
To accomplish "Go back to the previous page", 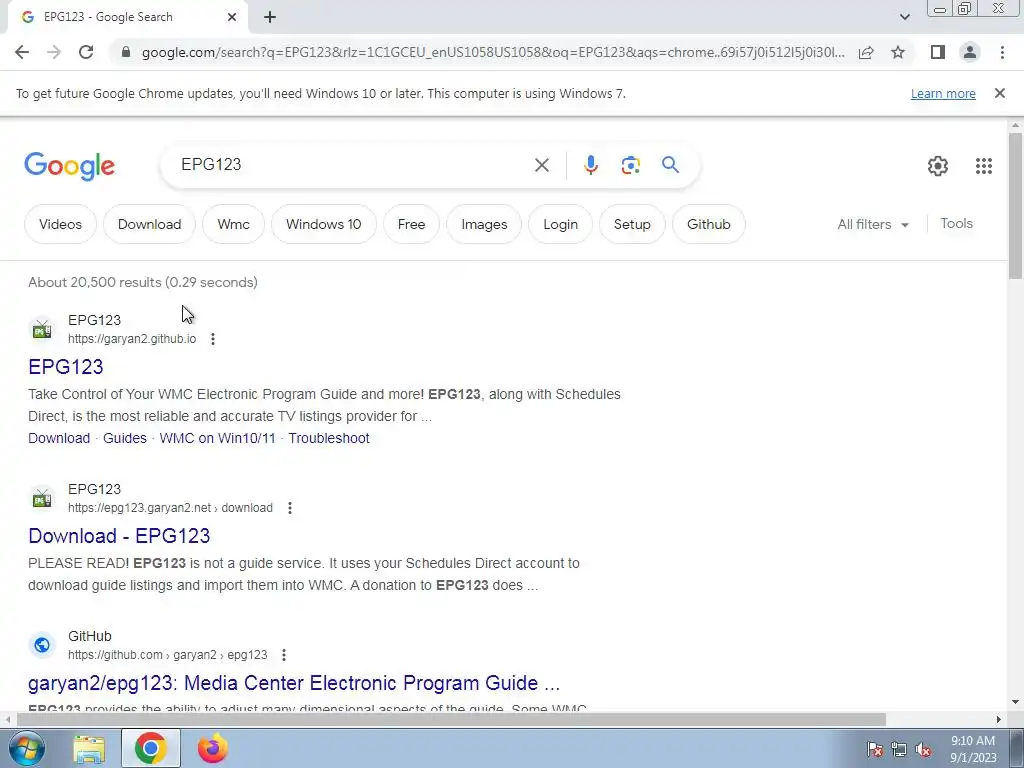I will [x=22, y=52].
